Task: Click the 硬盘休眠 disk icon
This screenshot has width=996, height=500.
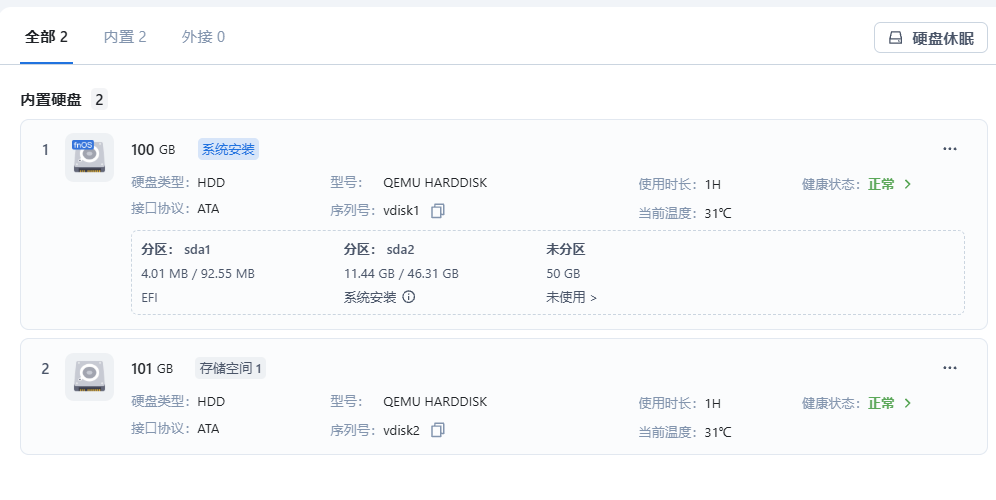Action: pyautogui.click(x=895, y=38)
